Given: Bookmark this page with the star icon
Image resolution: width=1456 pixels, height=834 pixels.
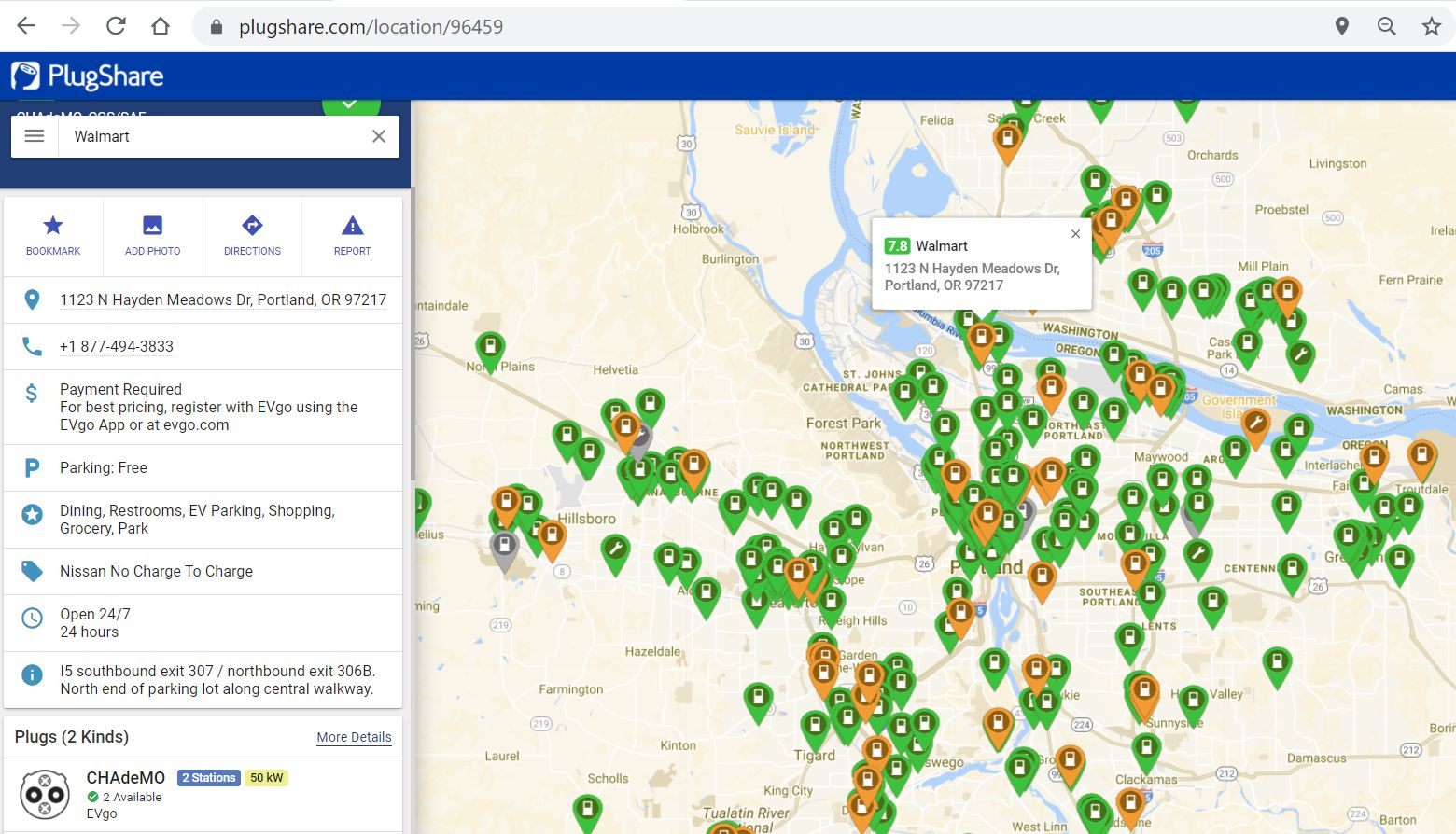Looking at the screenshot, I should (x=1432, y=26).
